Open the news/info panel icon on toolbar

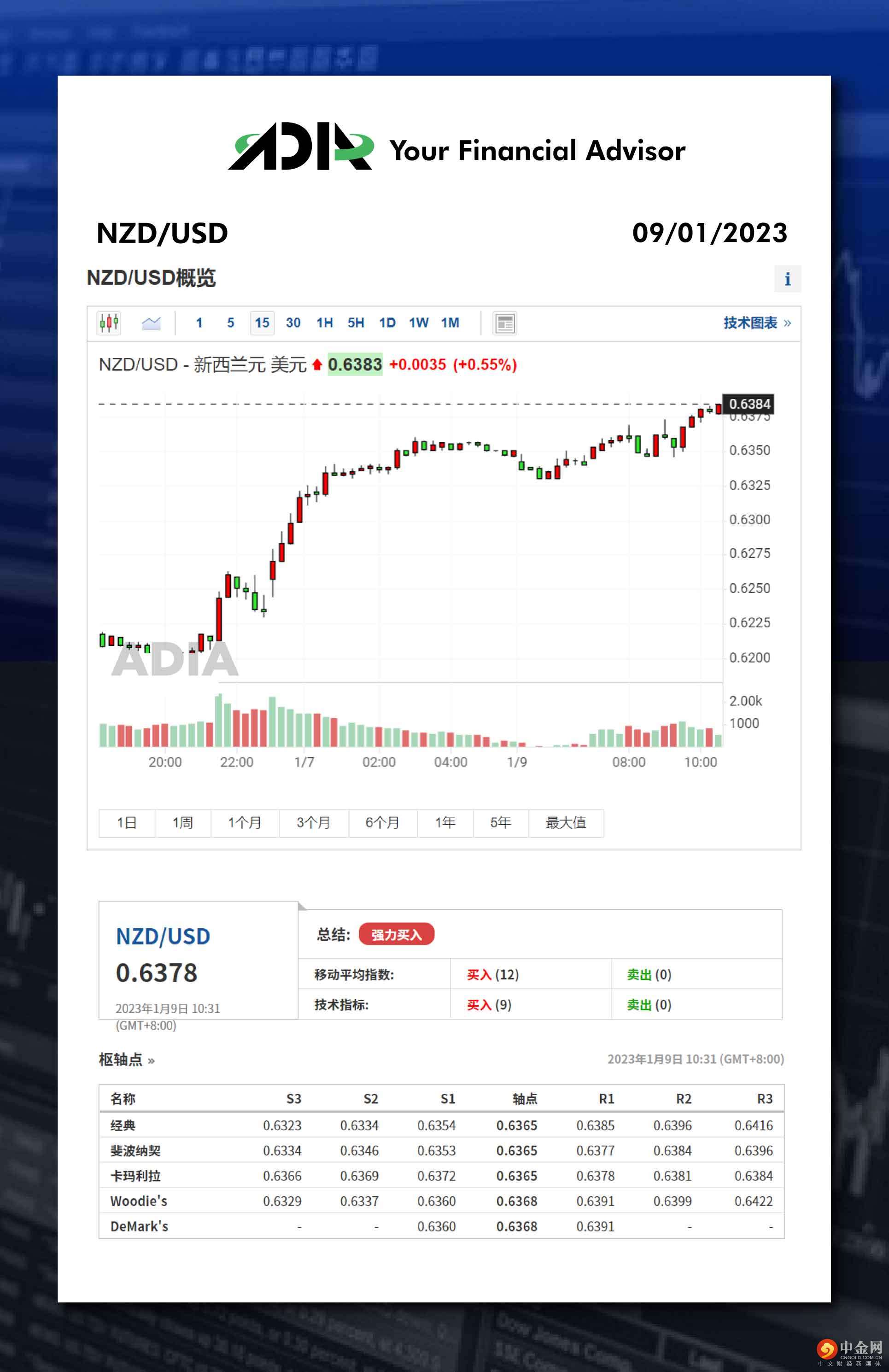(504, 323)
